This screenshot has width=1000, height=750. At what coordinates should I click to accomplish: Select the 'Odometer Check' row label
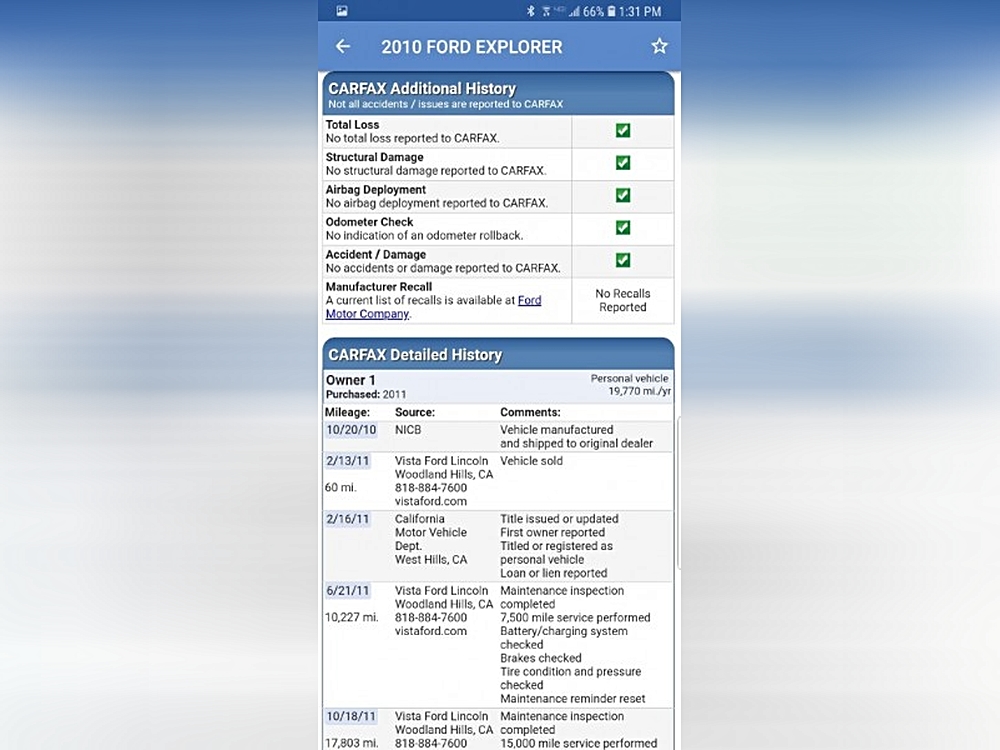369,222
